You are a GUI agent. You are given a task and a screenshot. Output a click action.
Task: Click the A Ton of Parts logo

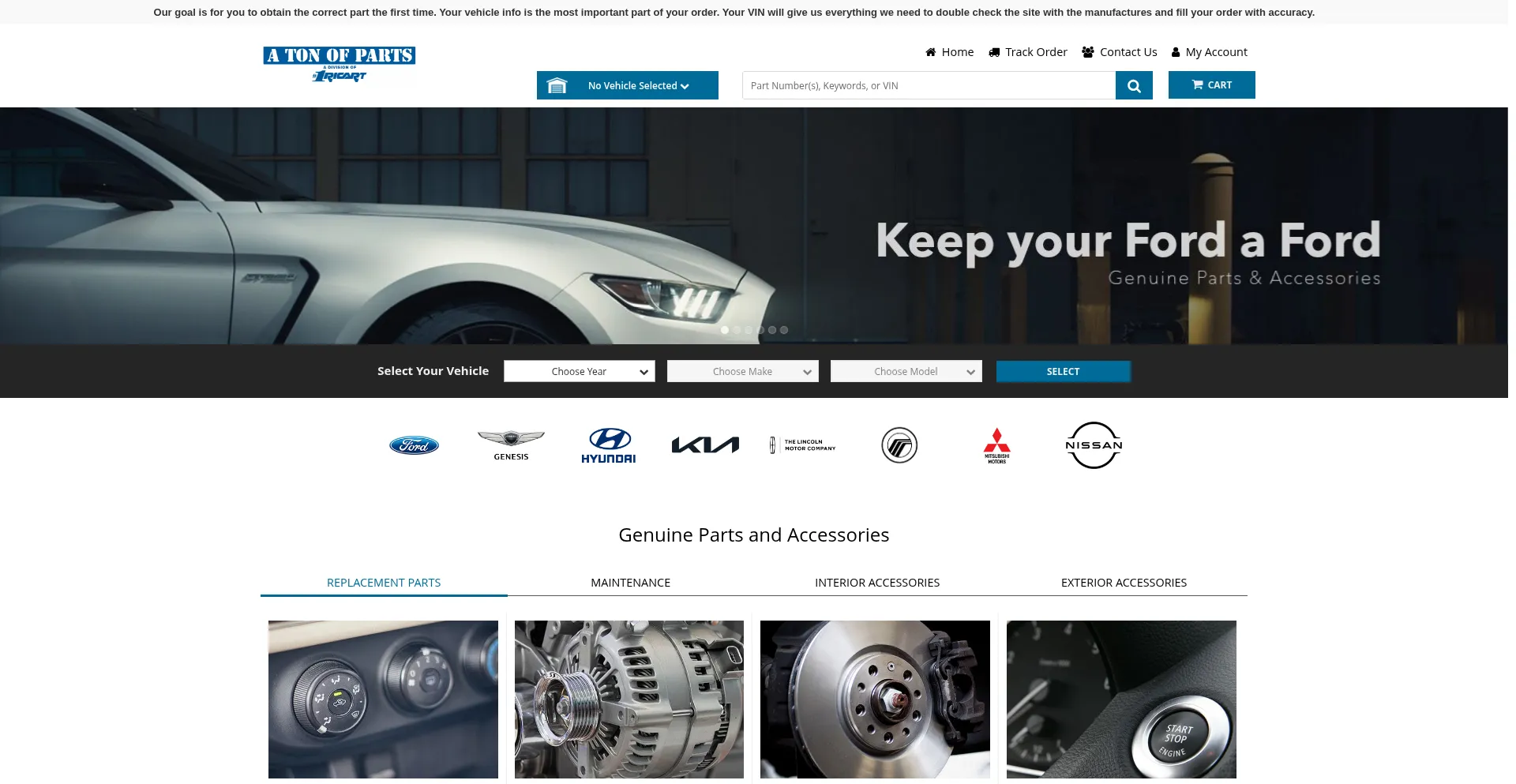(x=339, y=64)
